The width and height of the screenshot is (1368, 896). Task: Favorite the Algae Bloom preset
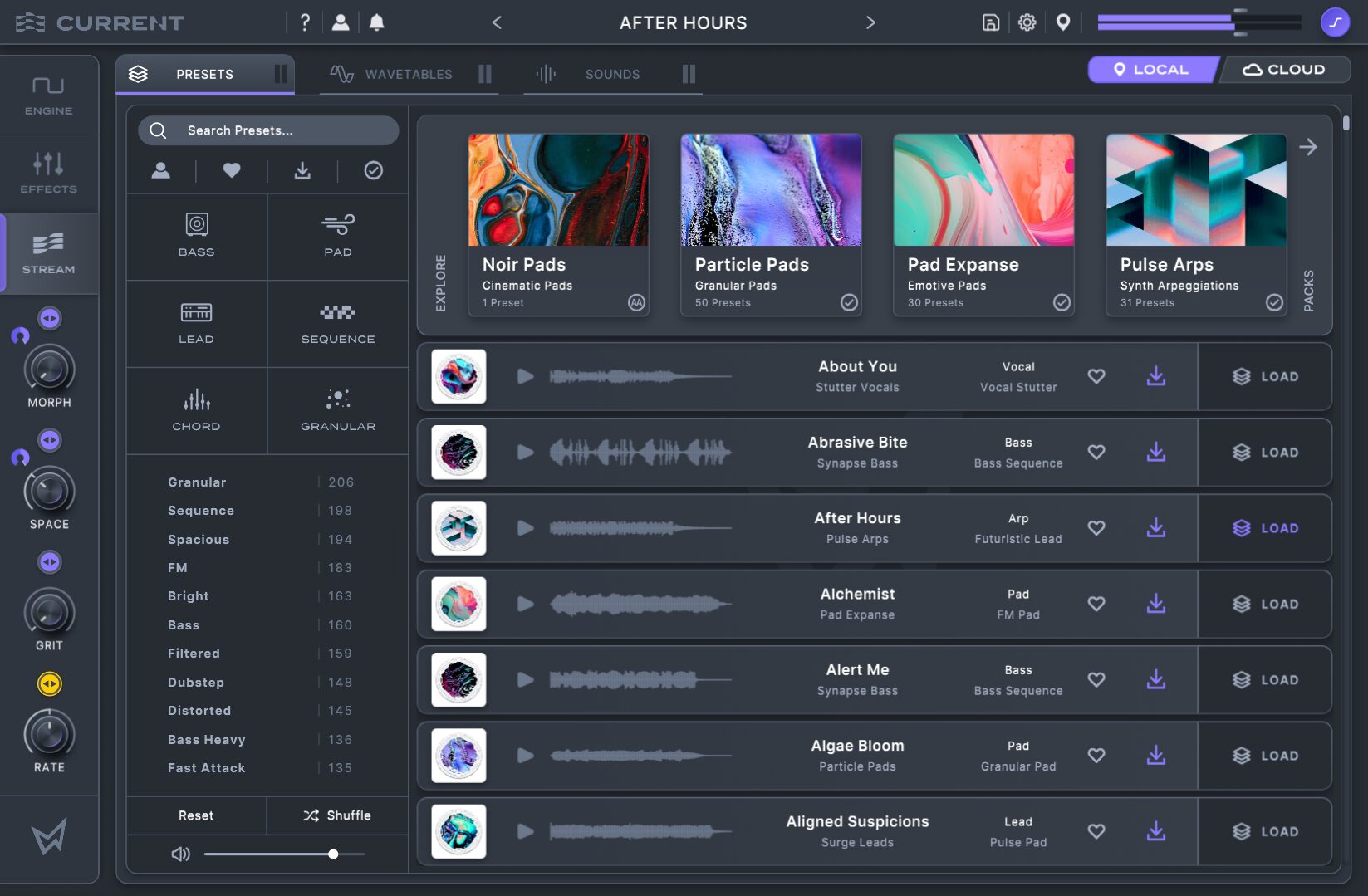point(1096,755)
